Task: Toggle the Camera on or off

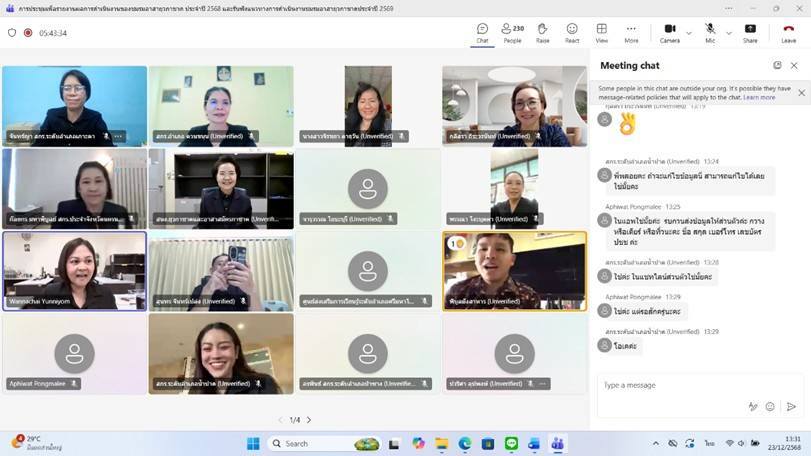Action: tap(668, 32)
